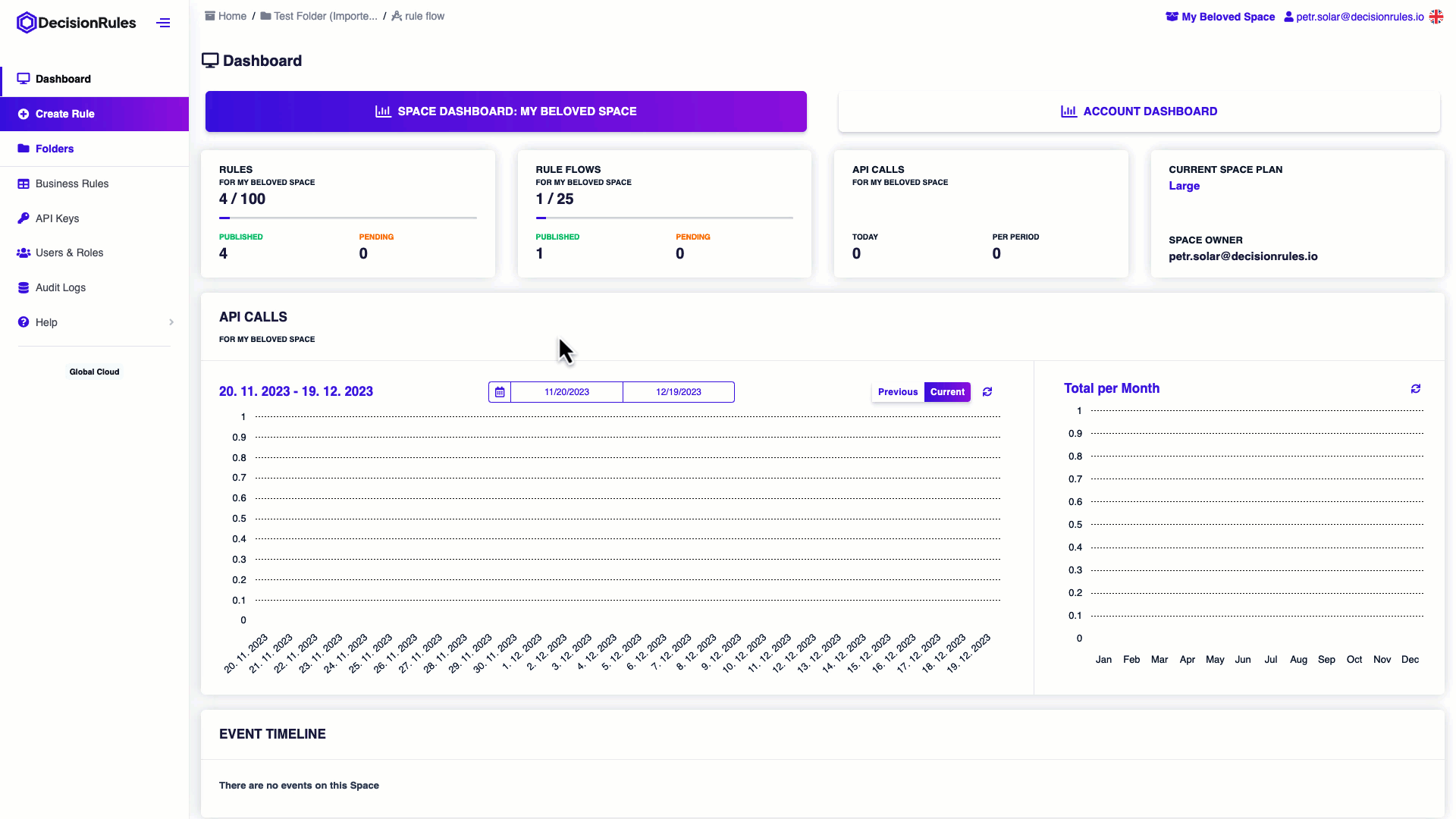The width and height of the screenshot is (1456, 819).
Task: Click the Home breadcrumb archive icon
Action: (x=210, y=16)
